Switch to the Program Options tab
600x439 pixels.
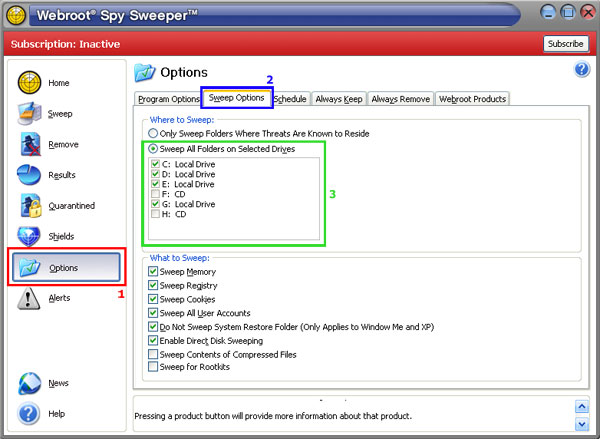tap(168, 99)
